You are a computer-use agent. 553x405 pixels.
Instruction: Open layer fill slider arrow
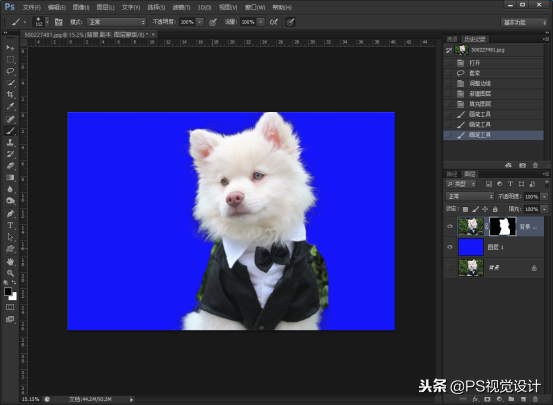pos(545,209)
